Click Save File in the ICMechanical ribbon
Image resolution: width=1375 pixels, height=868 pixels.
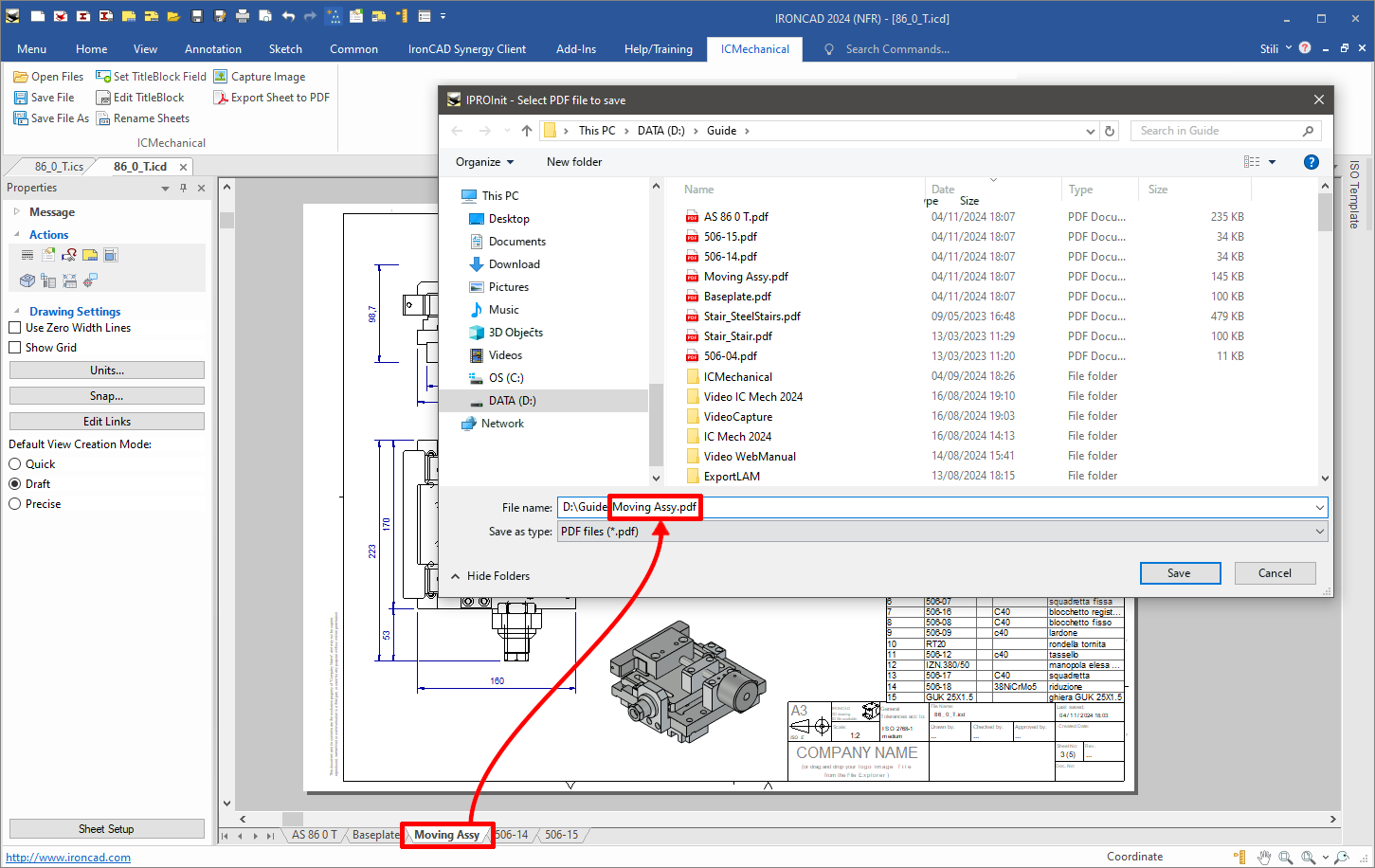[x=44, y=98]
